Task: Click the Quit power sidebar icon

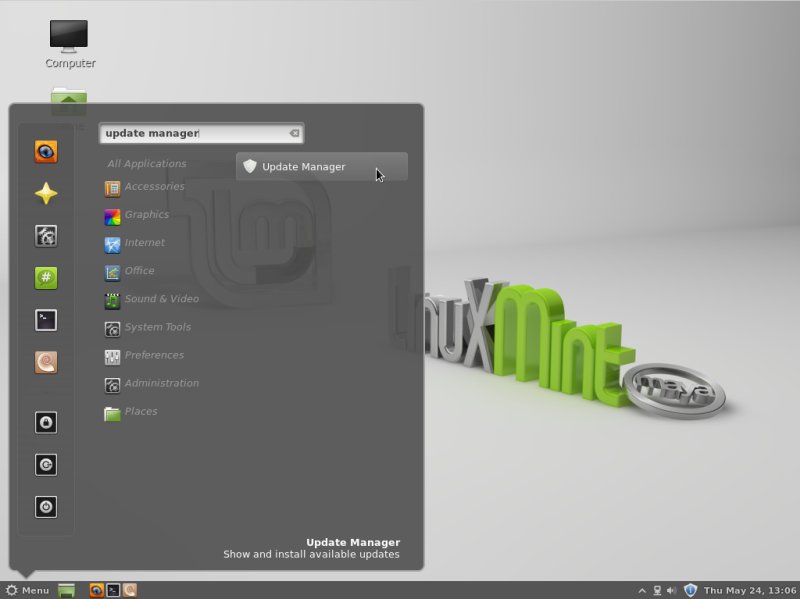Action: 46,507
